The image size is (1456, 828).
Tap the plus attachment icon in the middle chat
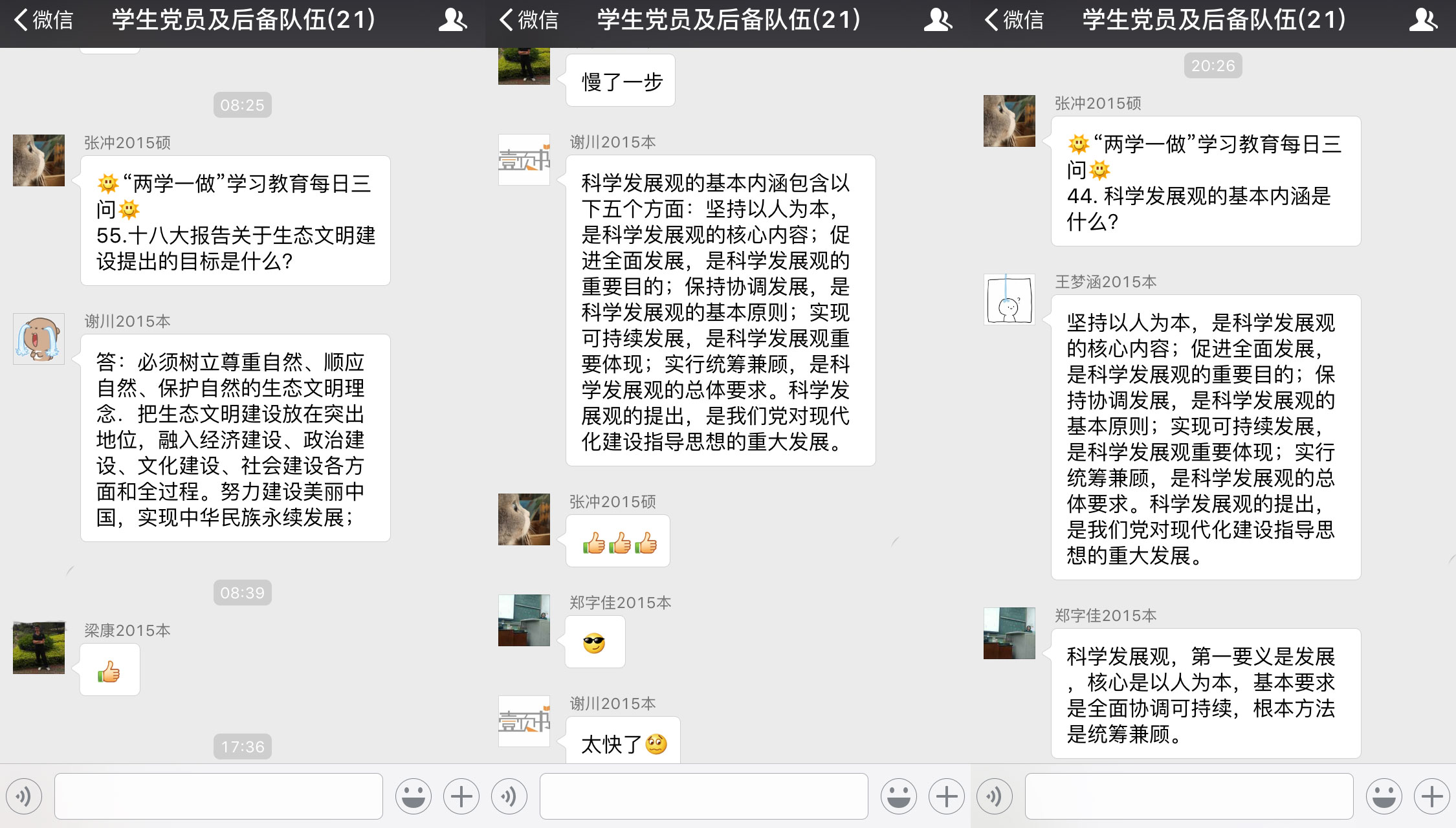pos(947,796)
